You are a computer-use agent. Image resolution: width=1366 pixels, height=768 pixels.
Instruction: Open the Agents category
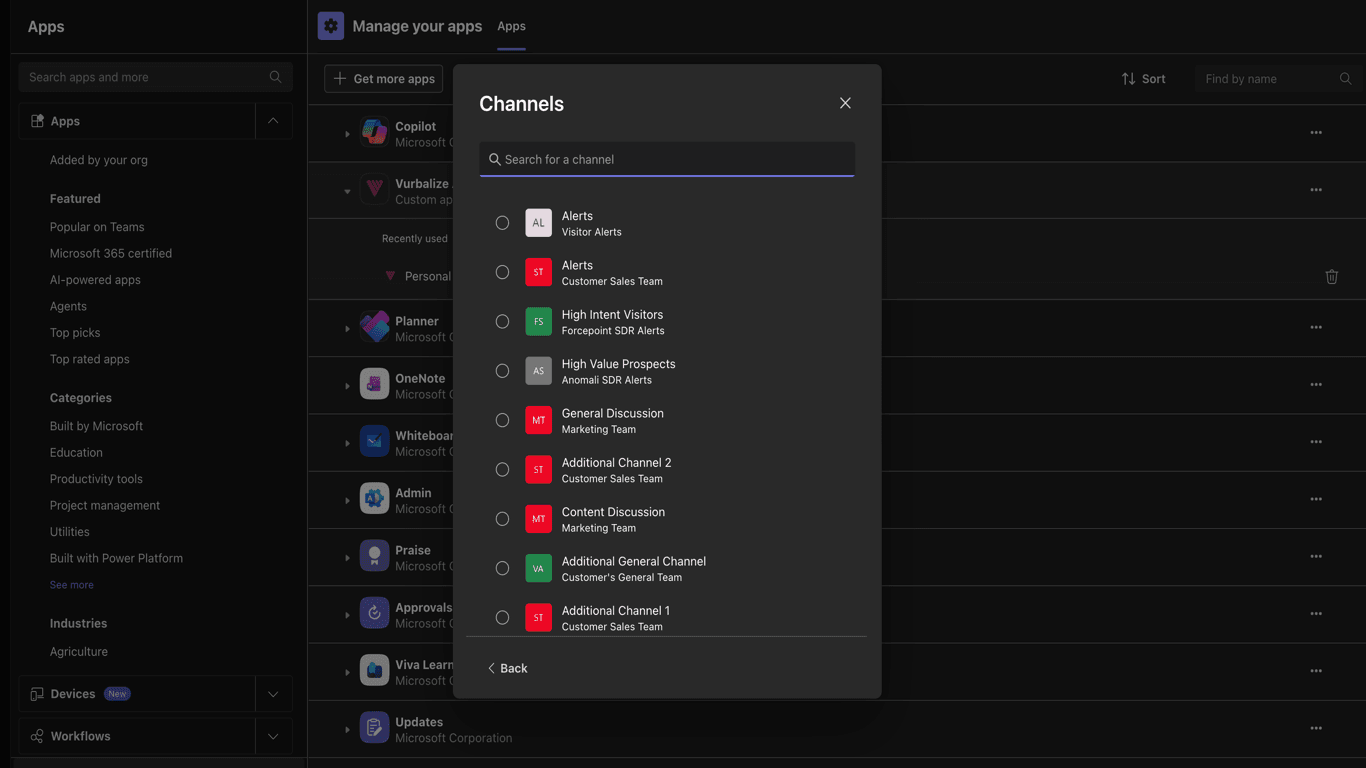tap(68, 306)
